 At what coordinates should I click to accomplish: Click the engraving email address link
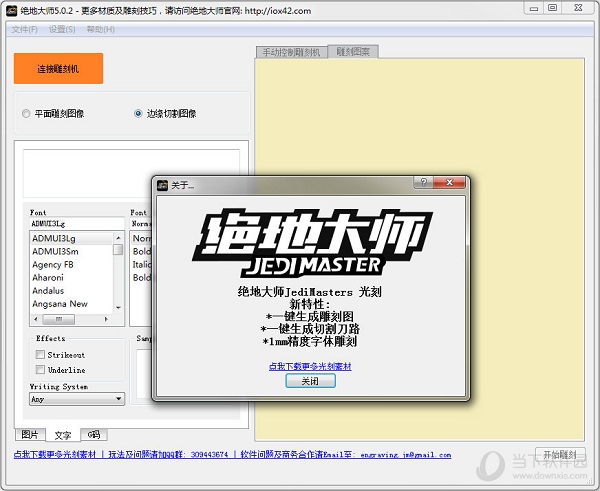406,455
